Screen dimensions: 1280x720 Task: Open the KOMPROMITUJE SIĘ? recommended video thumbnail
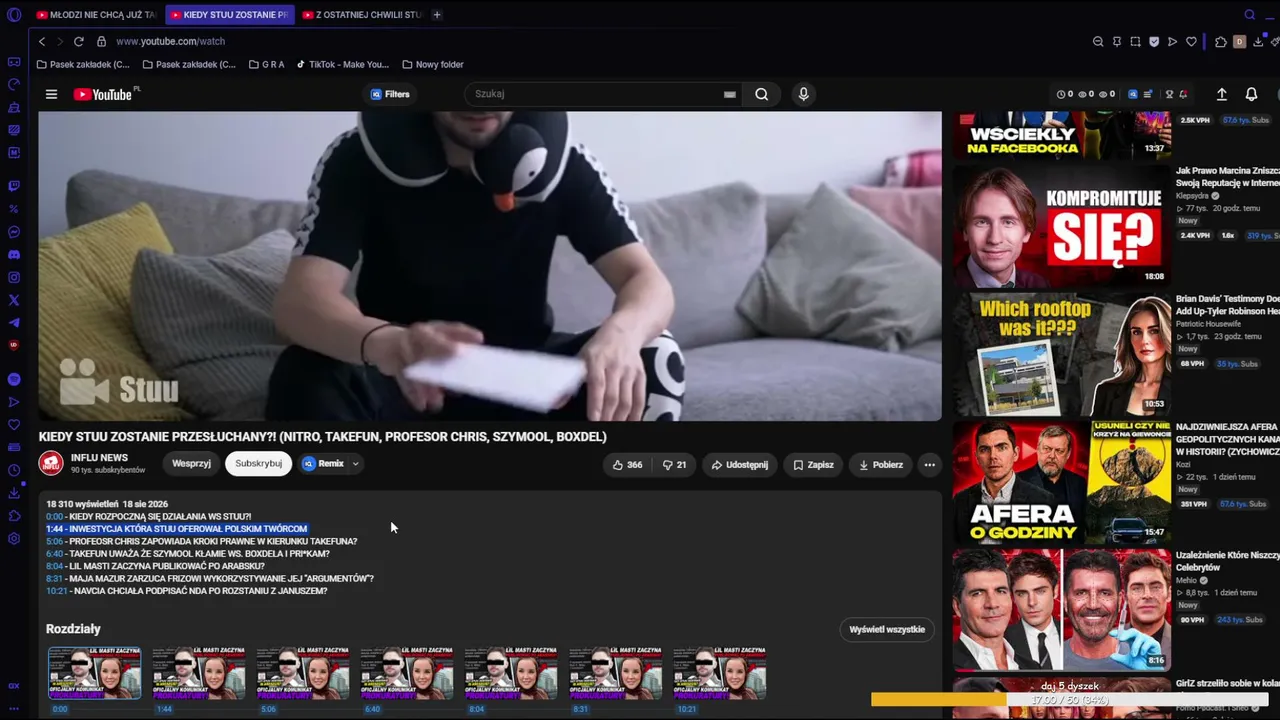(x=1061, y=226)
